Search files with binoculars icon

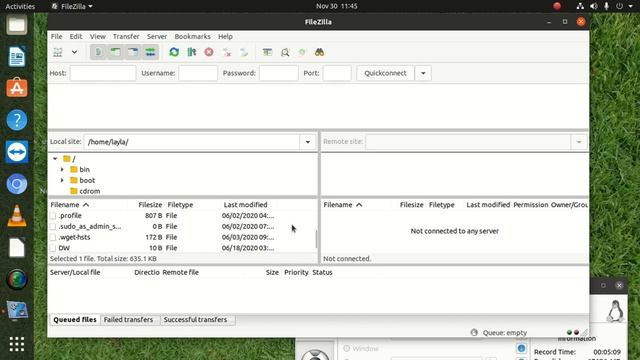click(x=320, y=52)
